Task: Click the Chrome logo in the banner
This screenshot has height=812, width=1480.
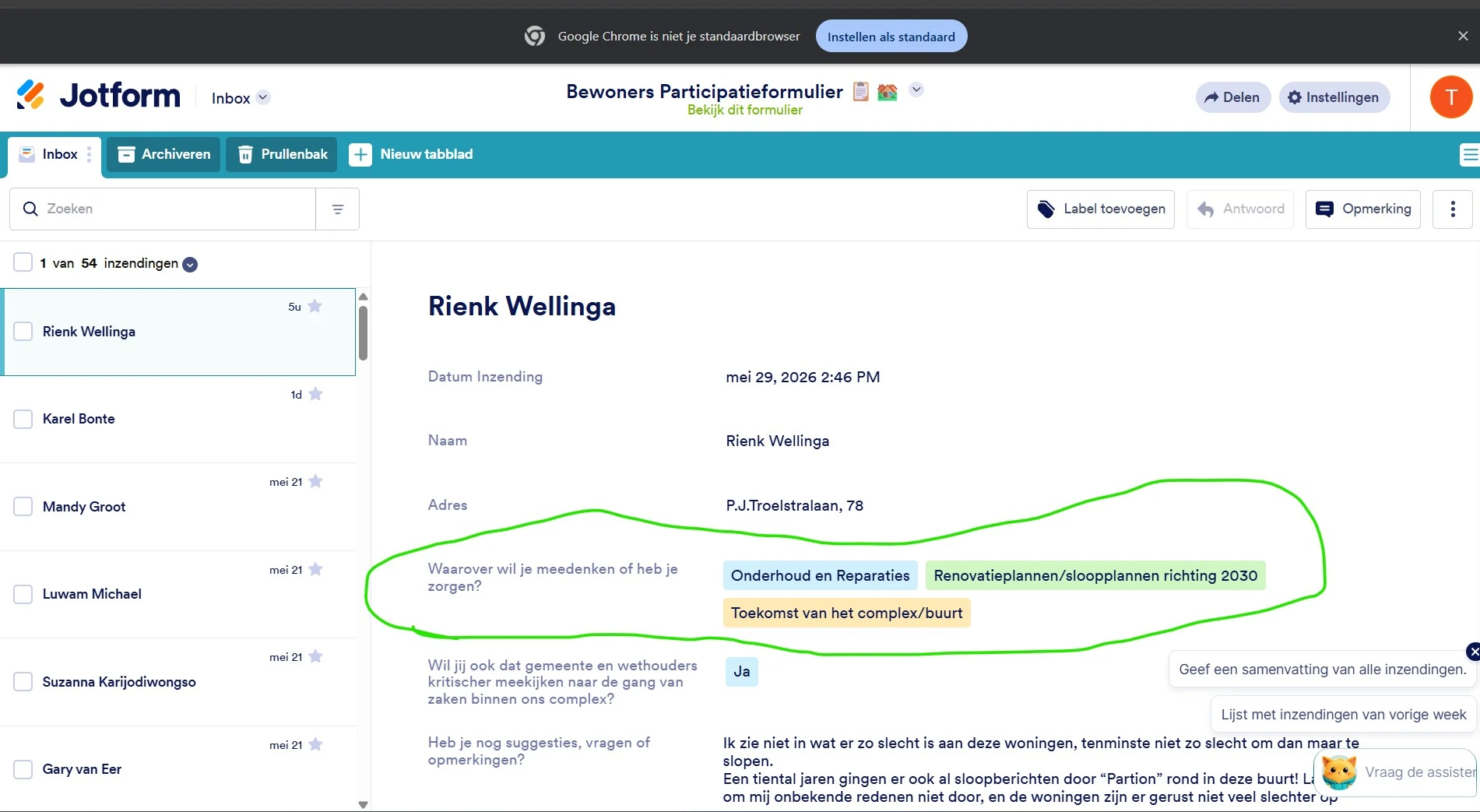Action: coord(535,36)
